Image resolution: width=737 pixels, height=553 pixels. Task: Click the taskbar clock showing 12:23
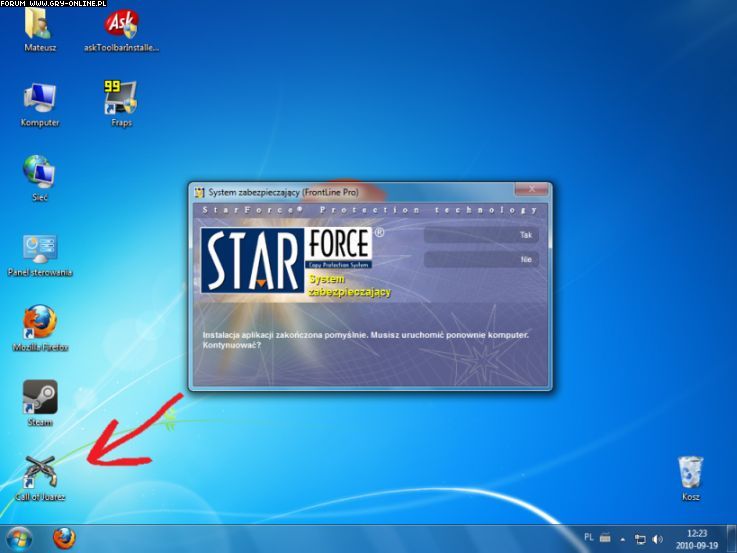(697, 539)
